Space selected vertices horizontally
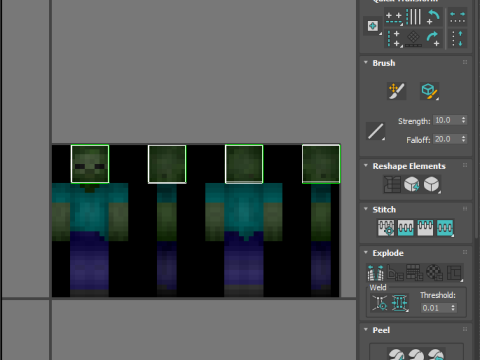Image resolution: width=480 pixels, height=360 pixels. click(457, 17)
